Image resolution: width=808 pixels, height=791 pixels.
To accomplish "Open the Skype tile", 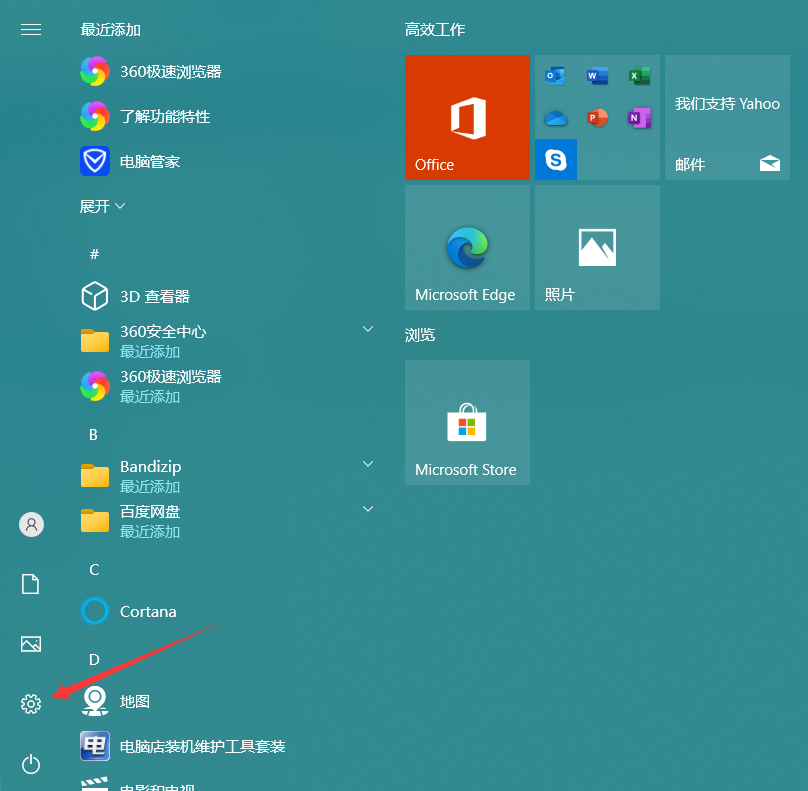I will coord(556,159).
